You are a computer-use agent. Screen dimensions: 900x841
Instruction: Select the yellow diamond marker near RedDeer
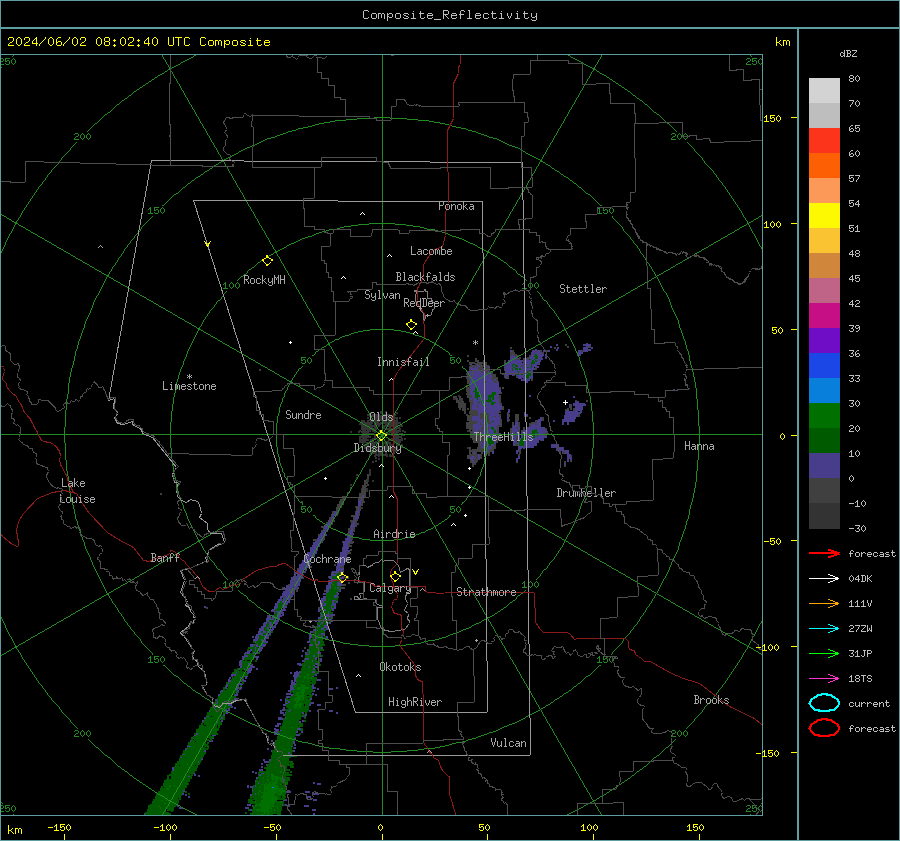(x=411, y=324)
